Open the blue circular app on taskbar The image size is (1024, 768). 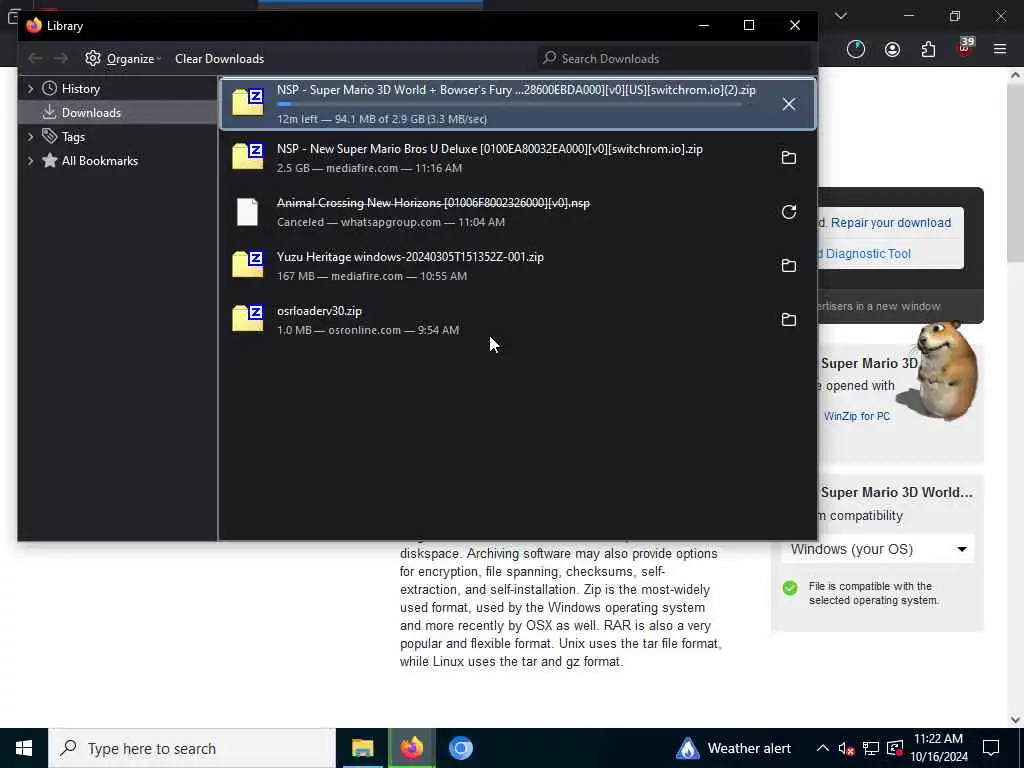(x=460, y=748)
